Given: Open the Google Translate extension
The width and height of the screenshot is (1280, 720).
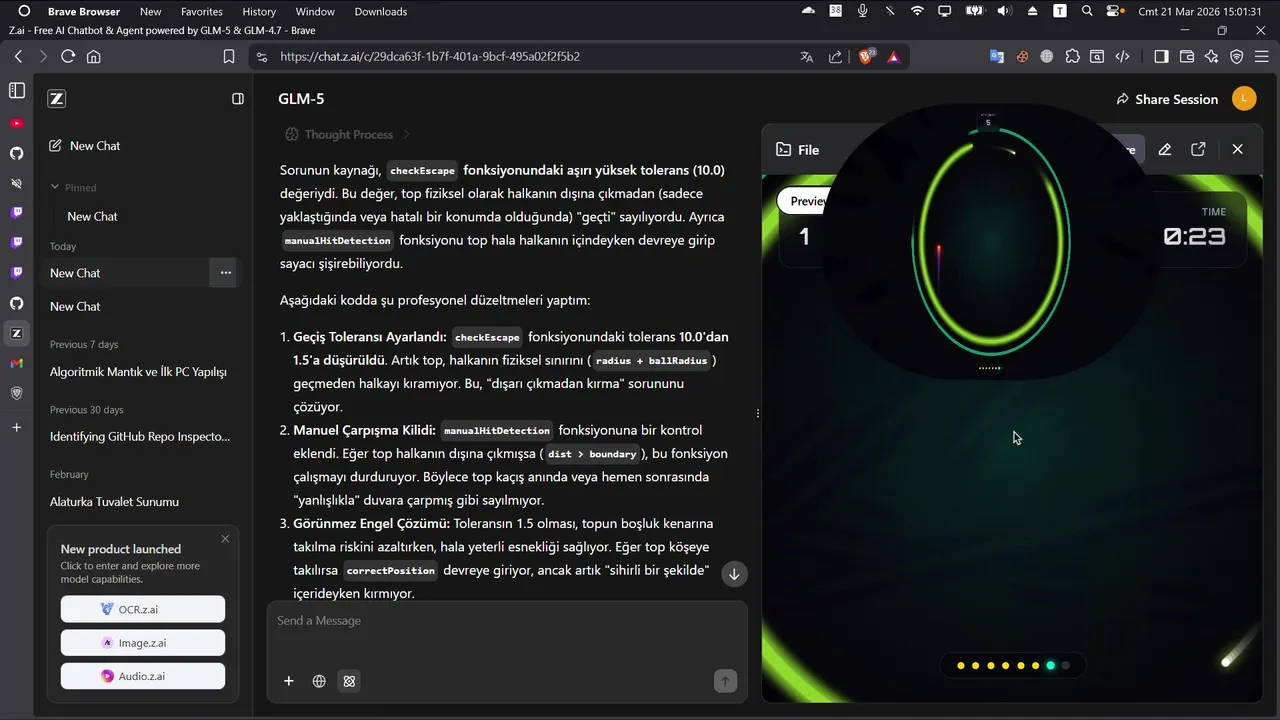Looking at the screenshot, I should coord(997,57).
